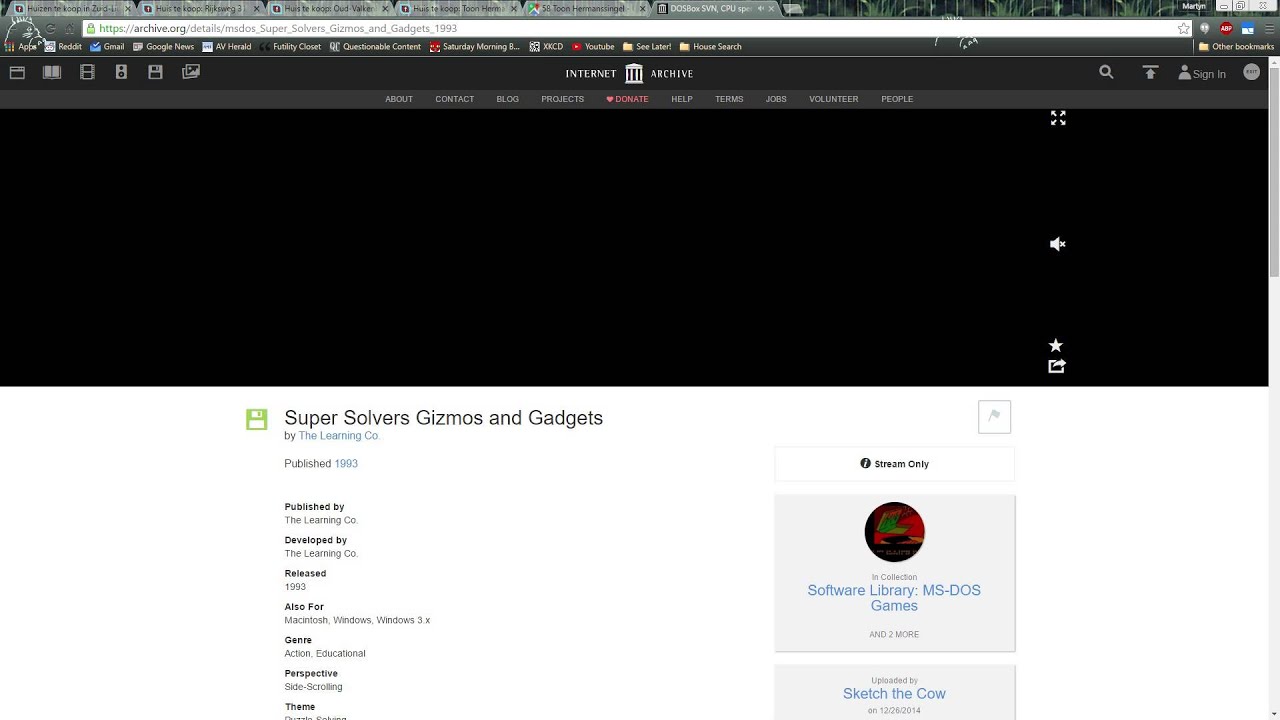The width and height of the screenshot is (1280, 720).
Task: Open the Gmail bookmark
Action: click(x=107, y=47)
